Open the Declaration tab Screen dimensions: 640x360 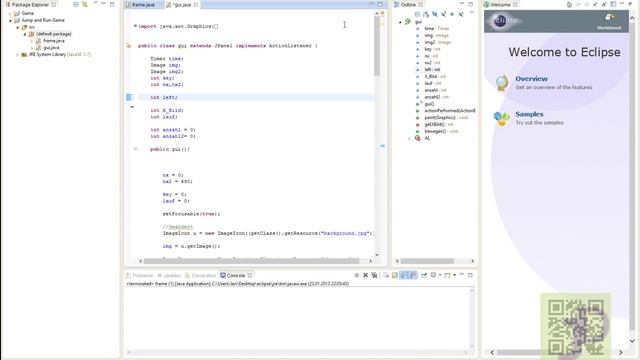tap(200, 276)
